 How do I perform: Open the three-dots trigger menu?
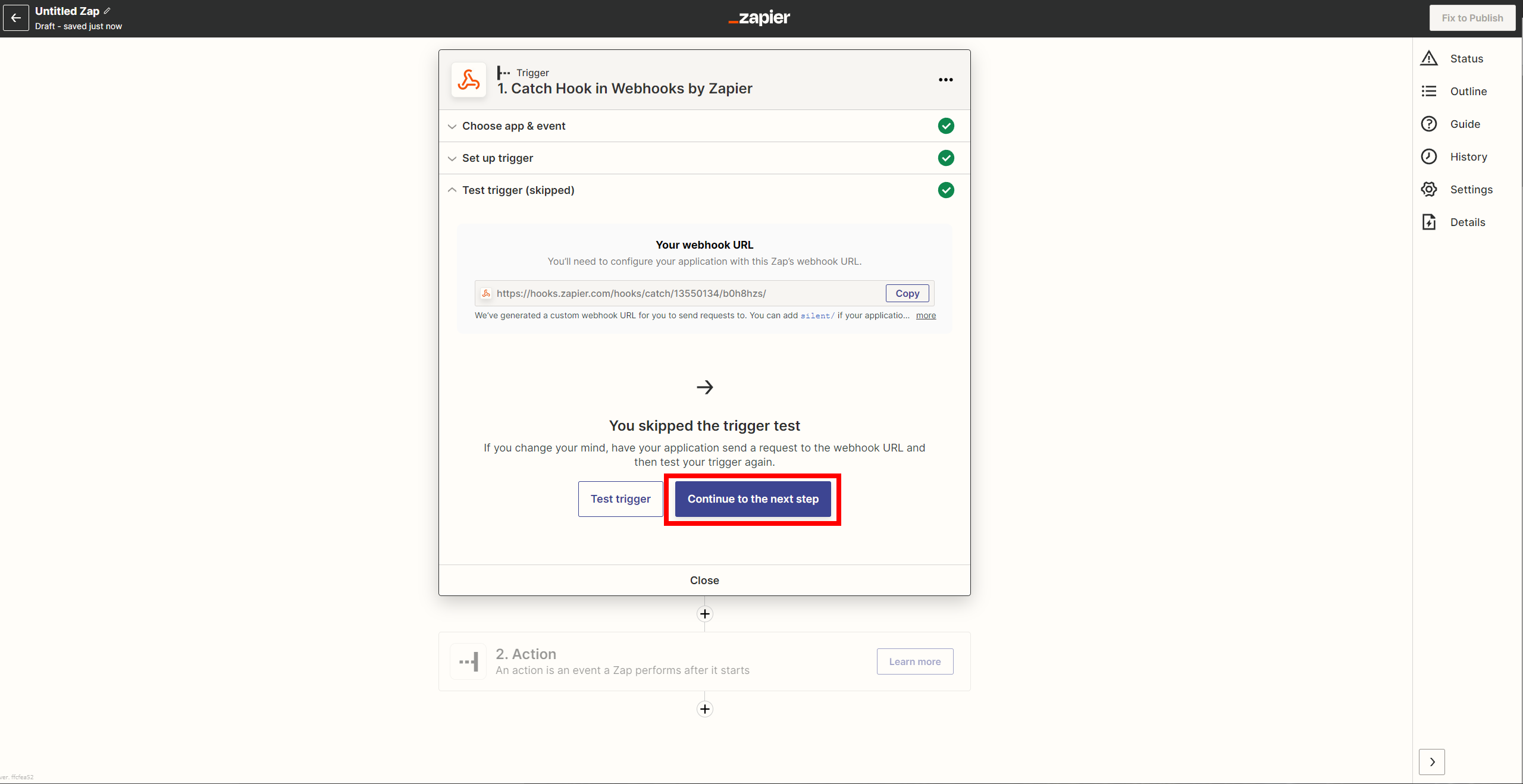[x=945, y=80]
